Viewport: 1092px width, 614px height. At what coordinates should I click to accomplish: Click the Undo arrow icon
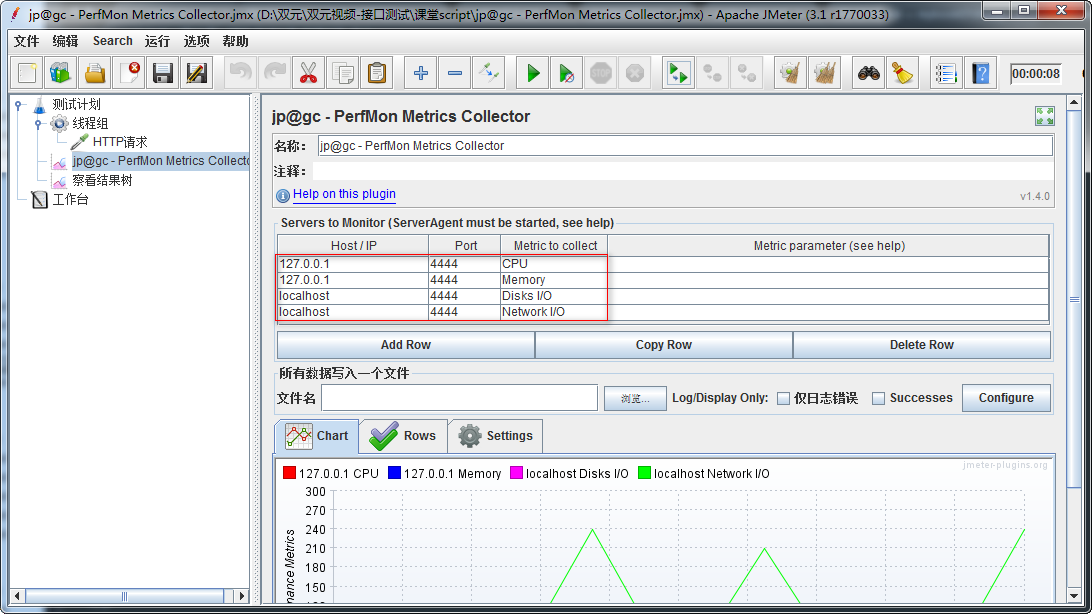click(240, 73)
